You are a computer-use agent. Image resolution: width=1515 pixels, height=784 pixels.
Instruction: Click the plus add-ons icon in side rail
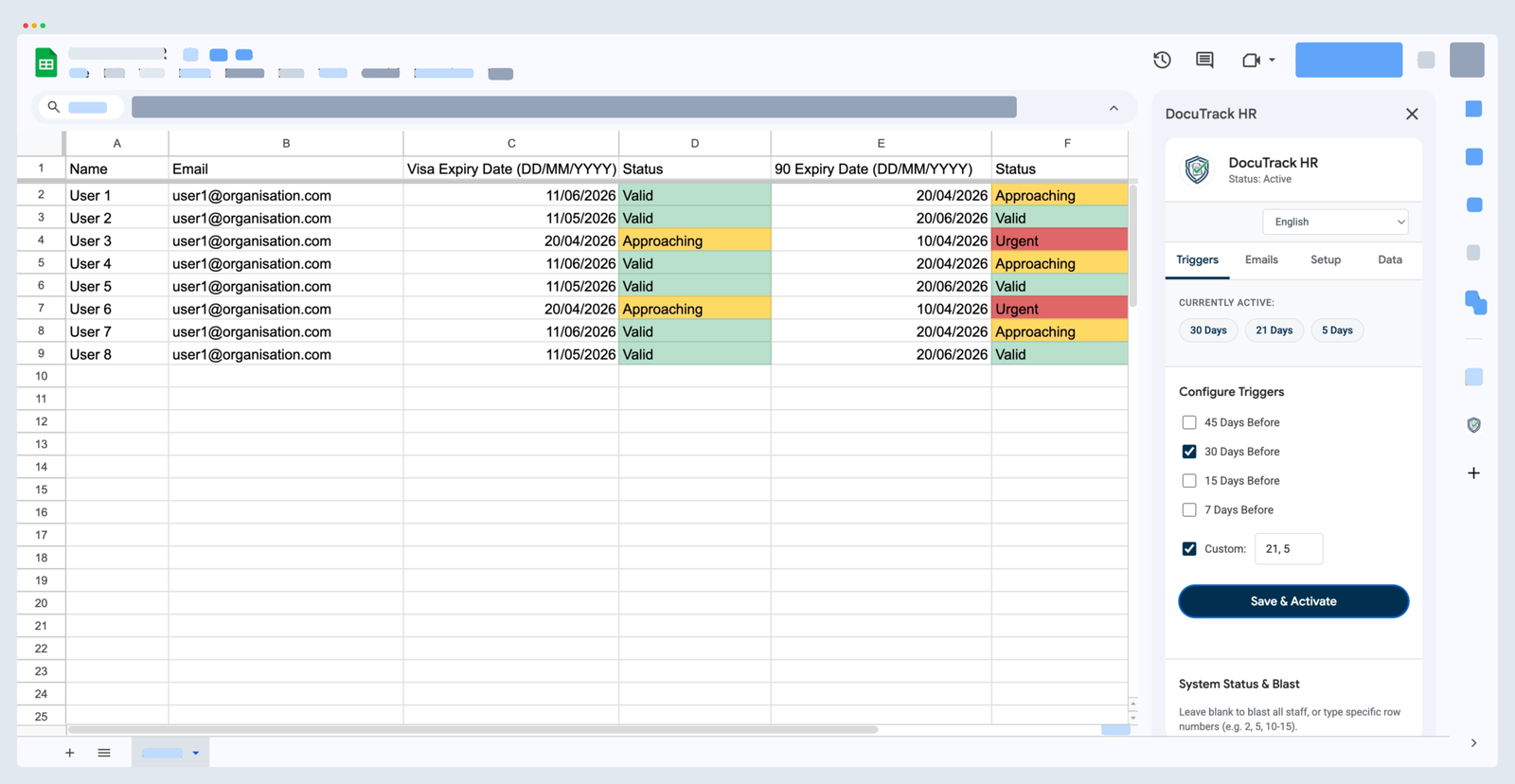1473,472
